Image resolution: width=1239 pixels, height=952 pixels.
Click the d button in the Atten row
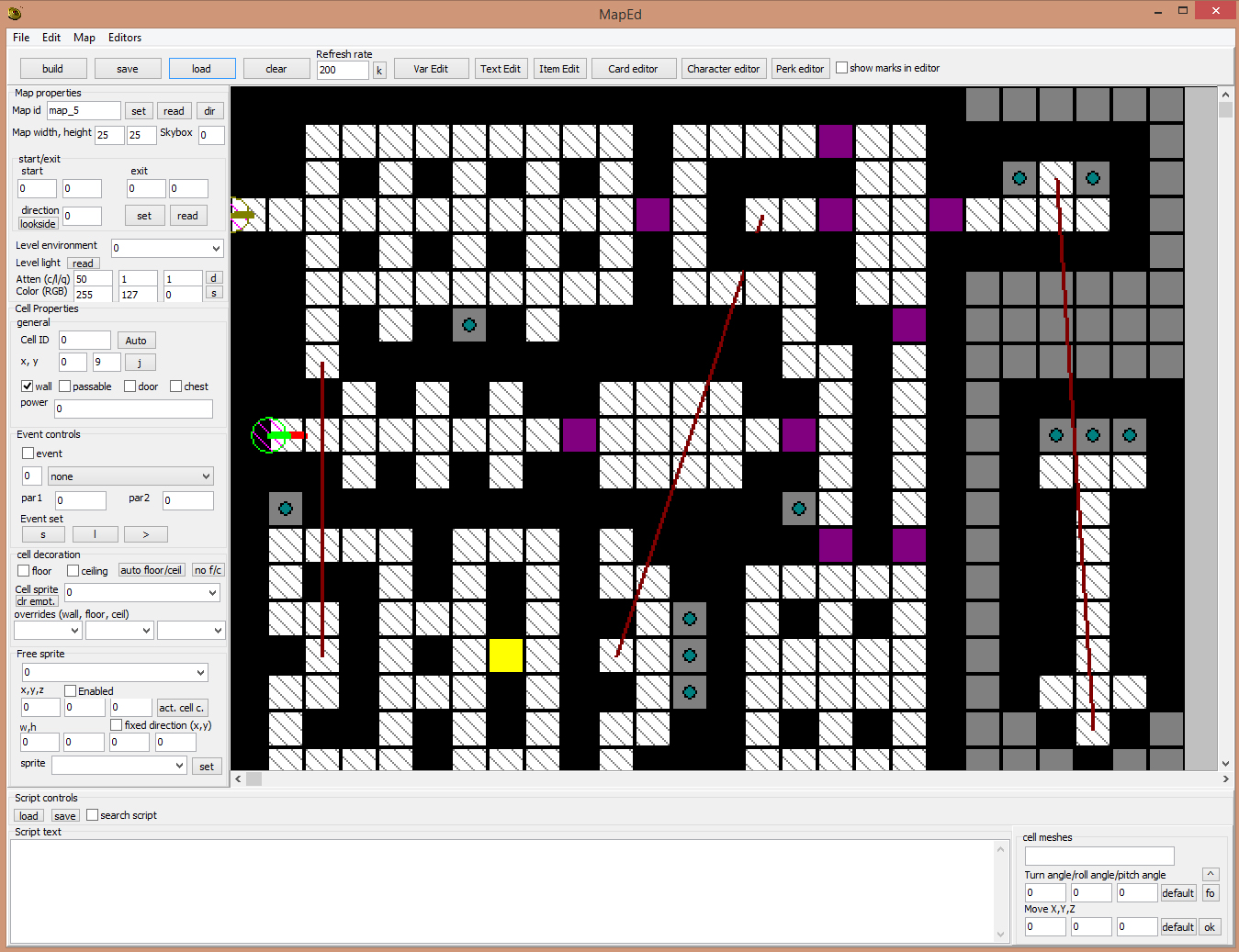point(213,278)
